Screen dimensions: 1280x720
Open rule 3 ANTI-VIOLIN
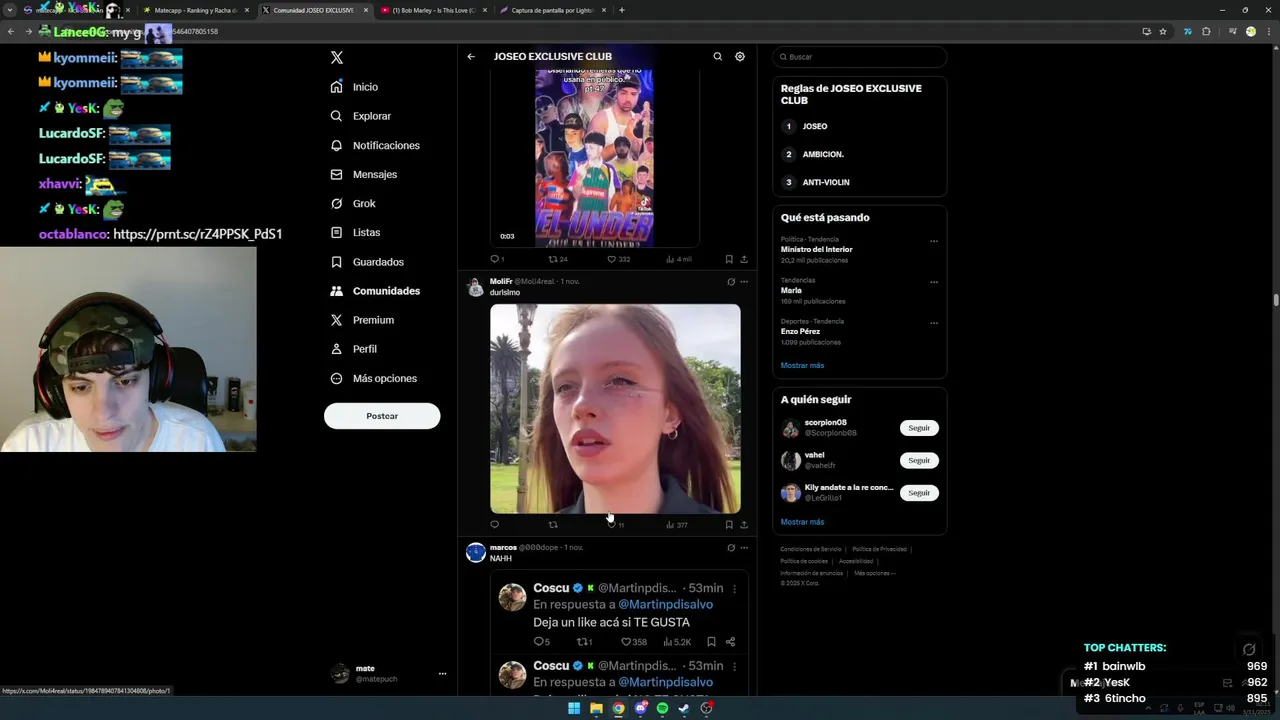pyautogui.click(x=859, y=183)
